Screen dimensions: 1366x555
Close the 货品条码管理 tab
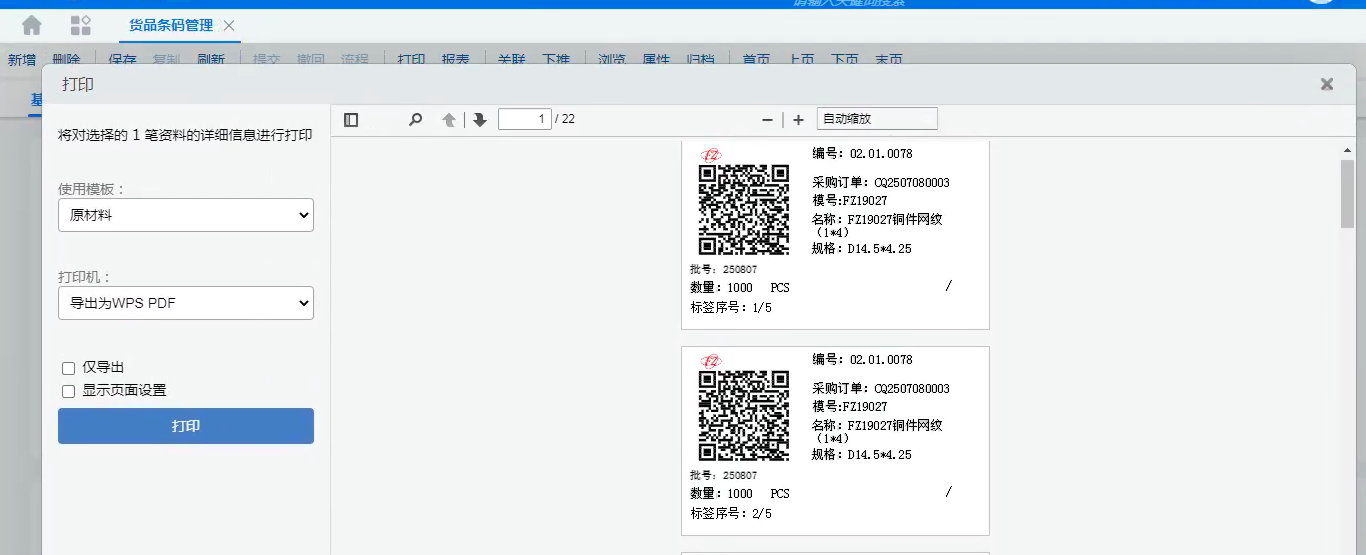pyautogui.click(x=229, y=25)
